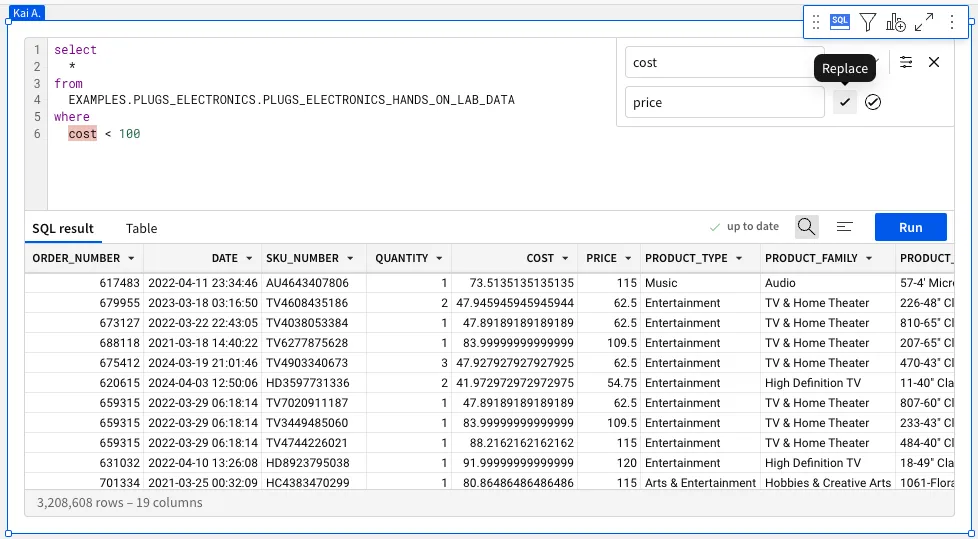Open the filter funnel icon

pos(867,22)
